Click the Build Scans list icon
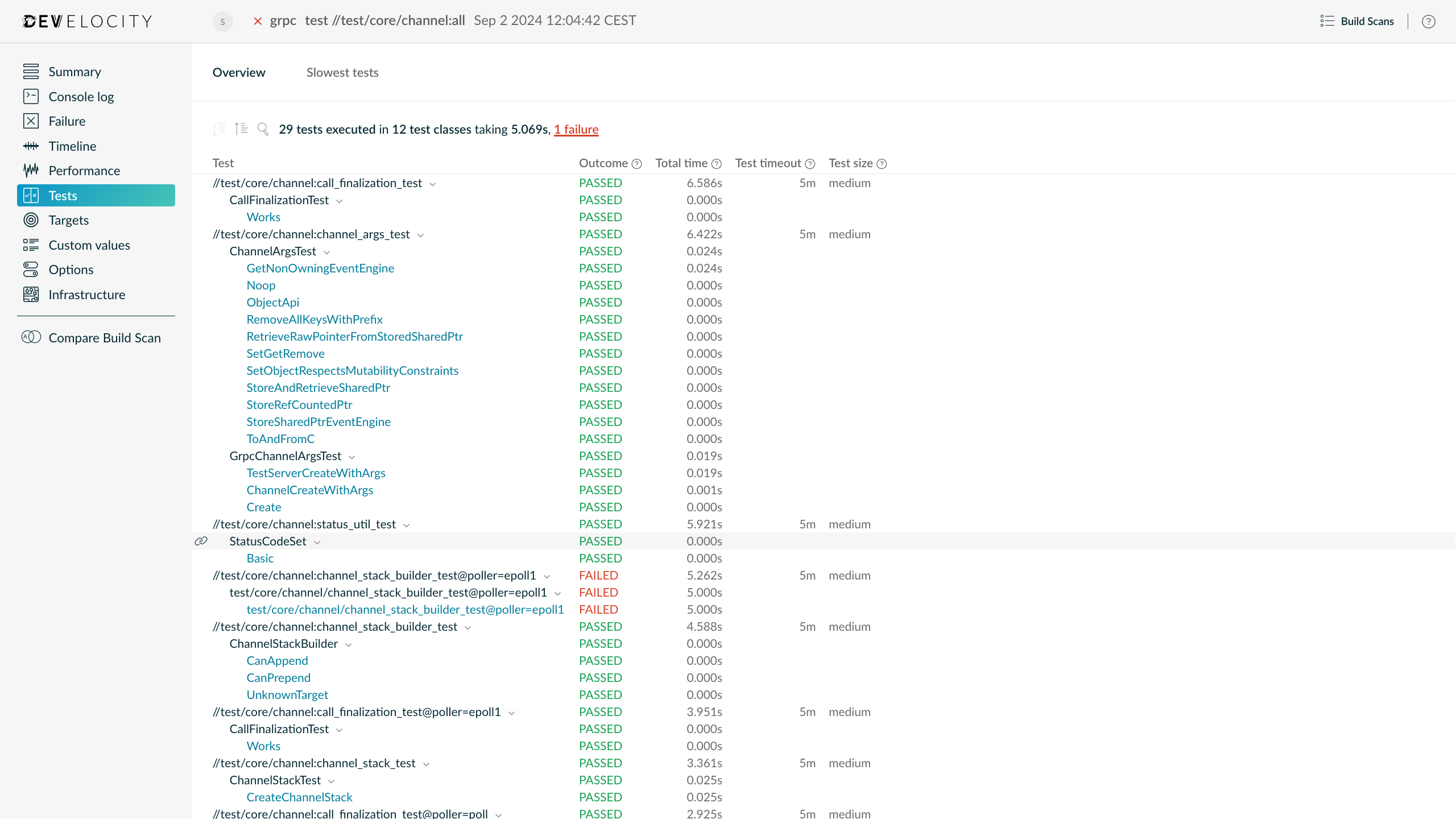Screen dimensions: 1456x819 (x=1328, y=20)
